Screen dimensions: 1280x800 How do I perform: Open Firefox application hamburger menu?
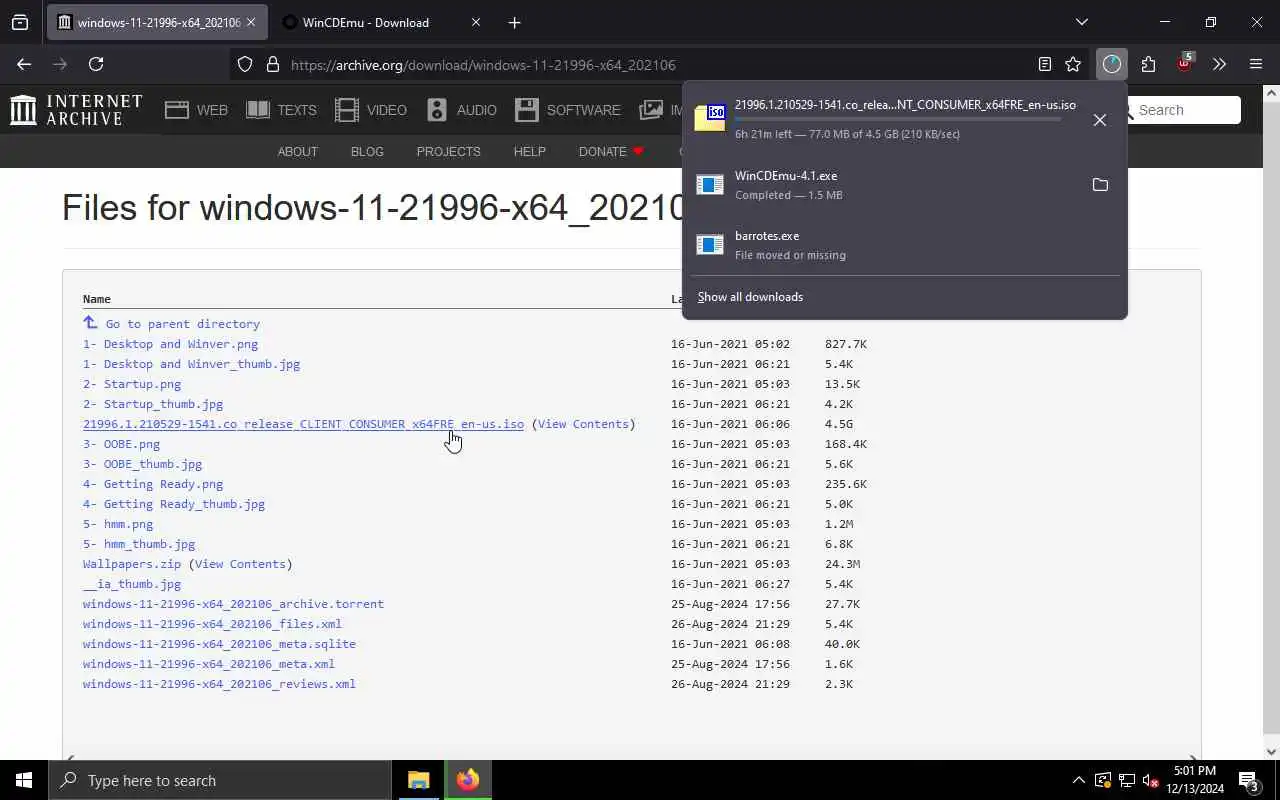coord(1256,64)
